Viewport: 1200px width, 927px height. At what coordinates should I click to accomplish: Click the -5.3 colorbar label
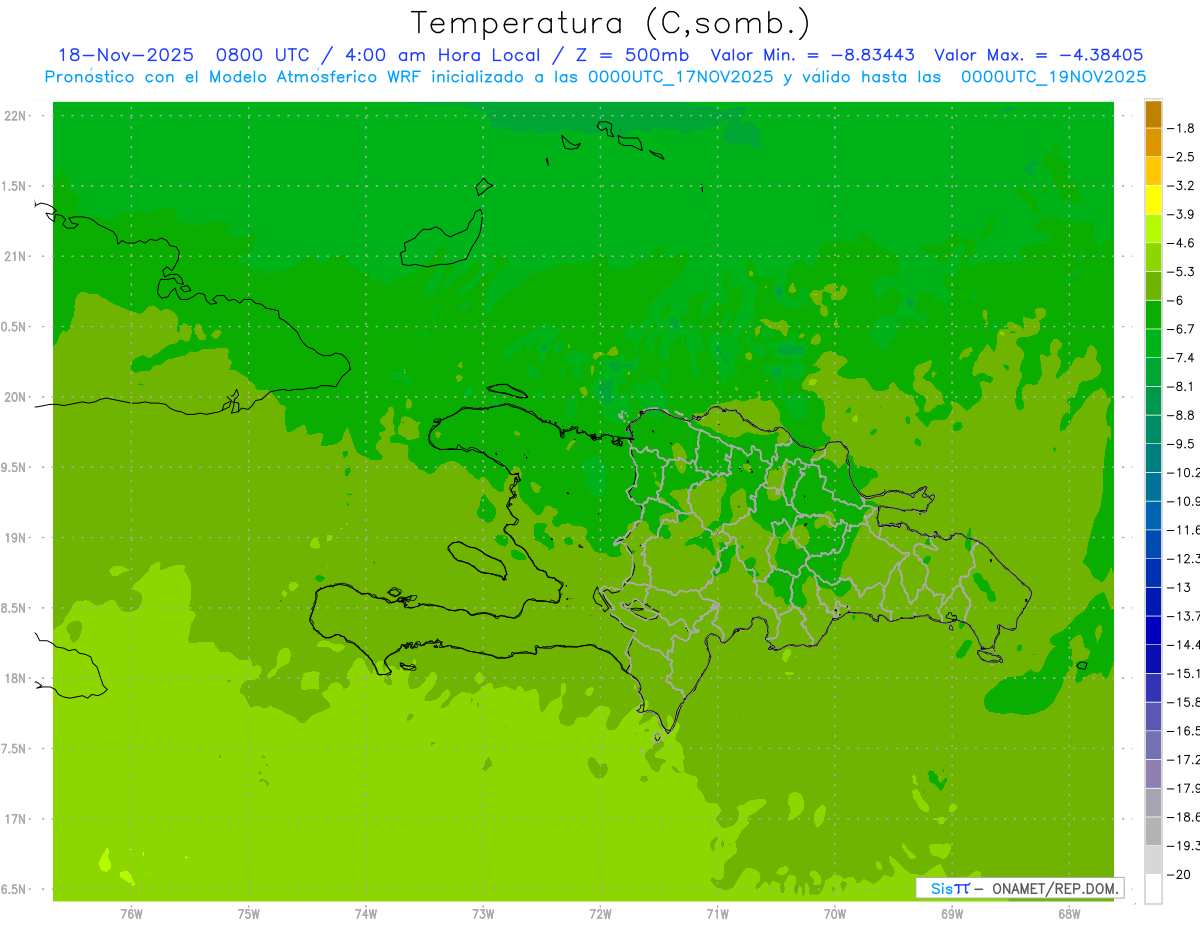point(1181,272)
